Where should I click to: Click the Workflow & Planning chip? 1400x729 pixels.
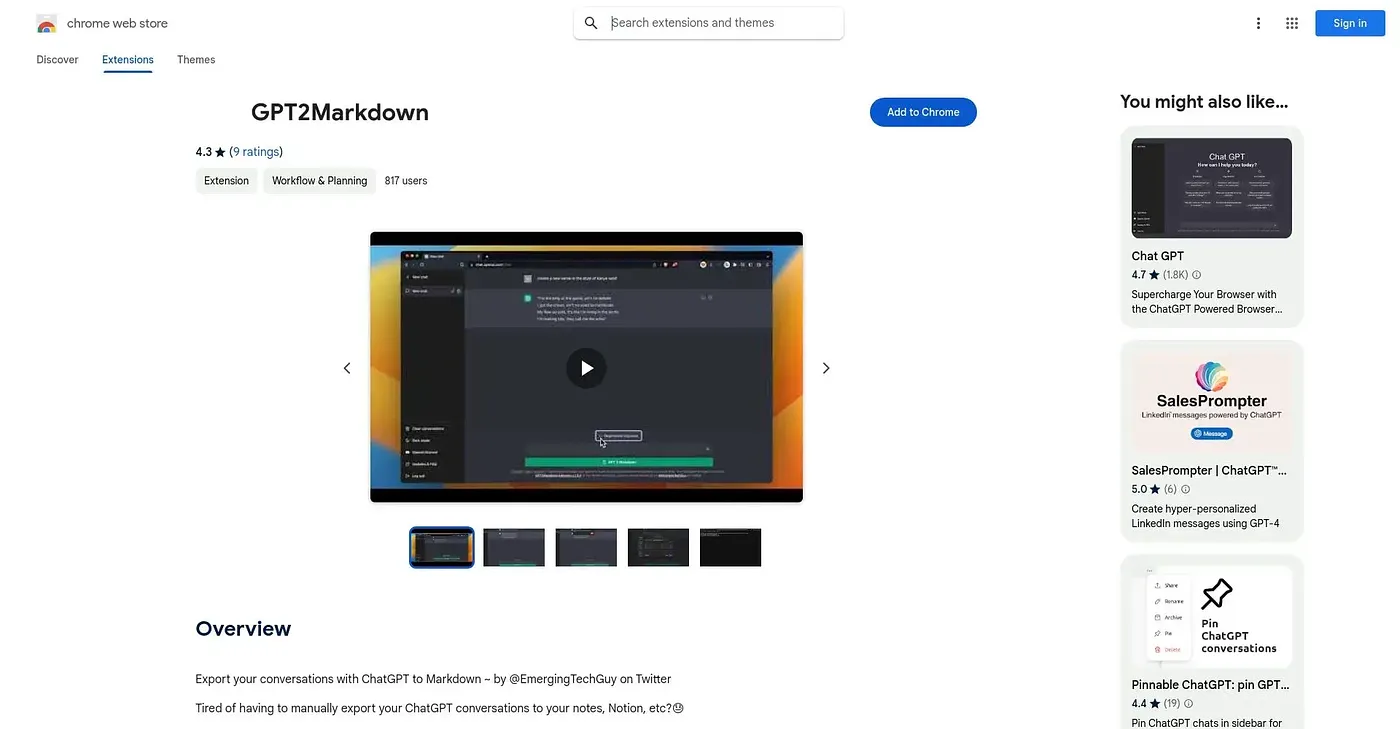coord(319,181)
